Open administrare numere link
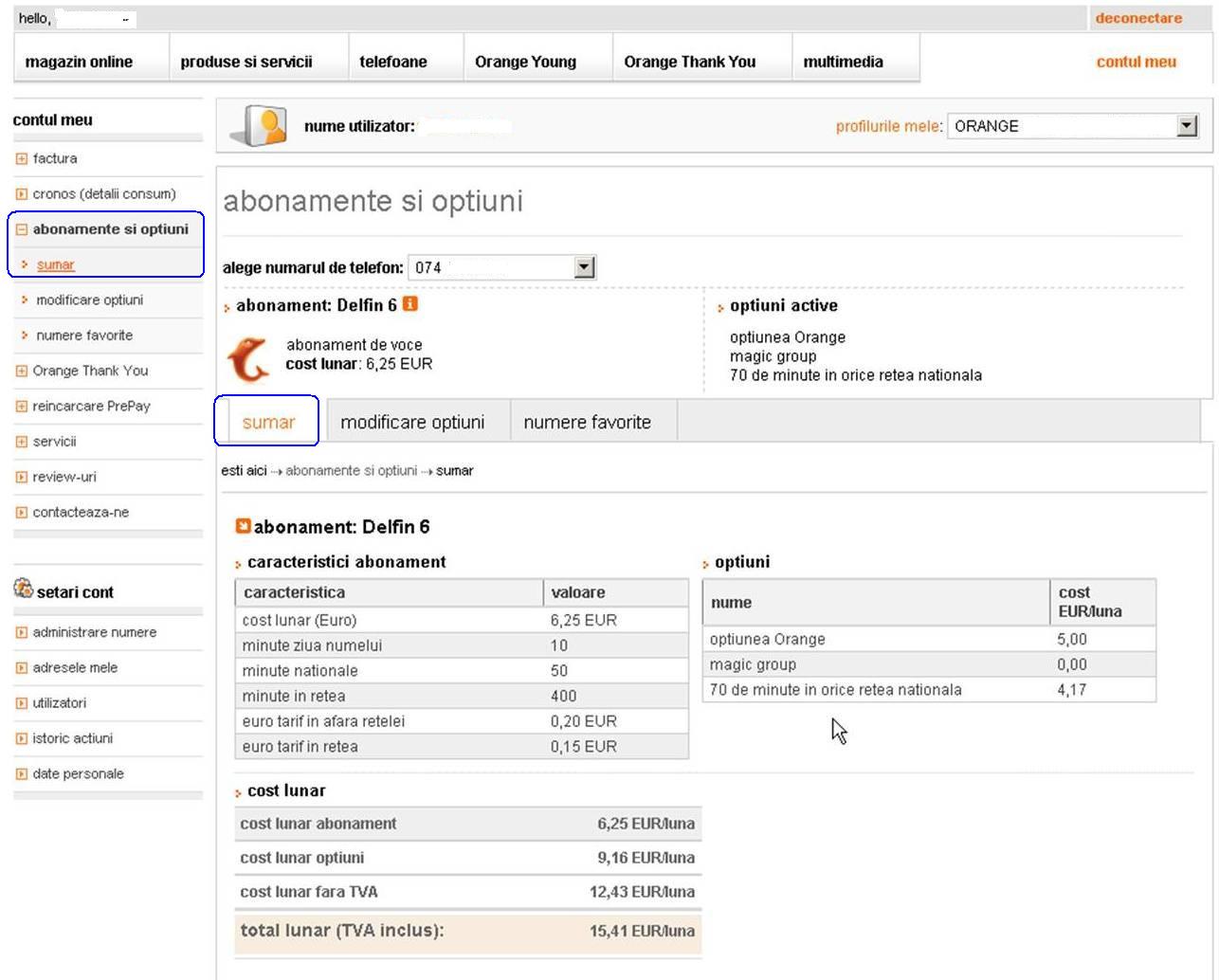1219x980 pixels. pos(95,633)
